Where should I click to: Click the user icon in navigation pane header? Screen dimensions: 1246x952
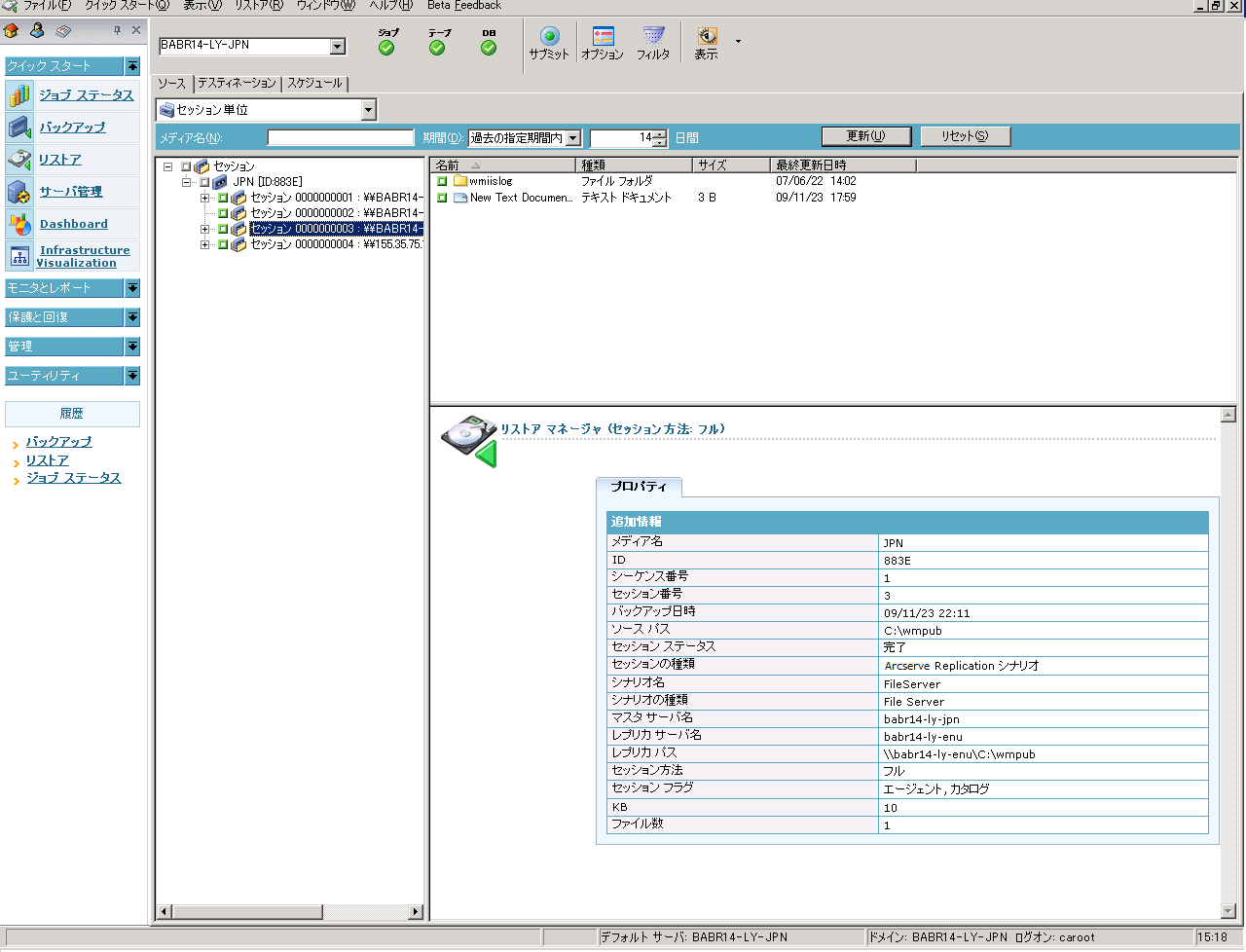[37, 30]
